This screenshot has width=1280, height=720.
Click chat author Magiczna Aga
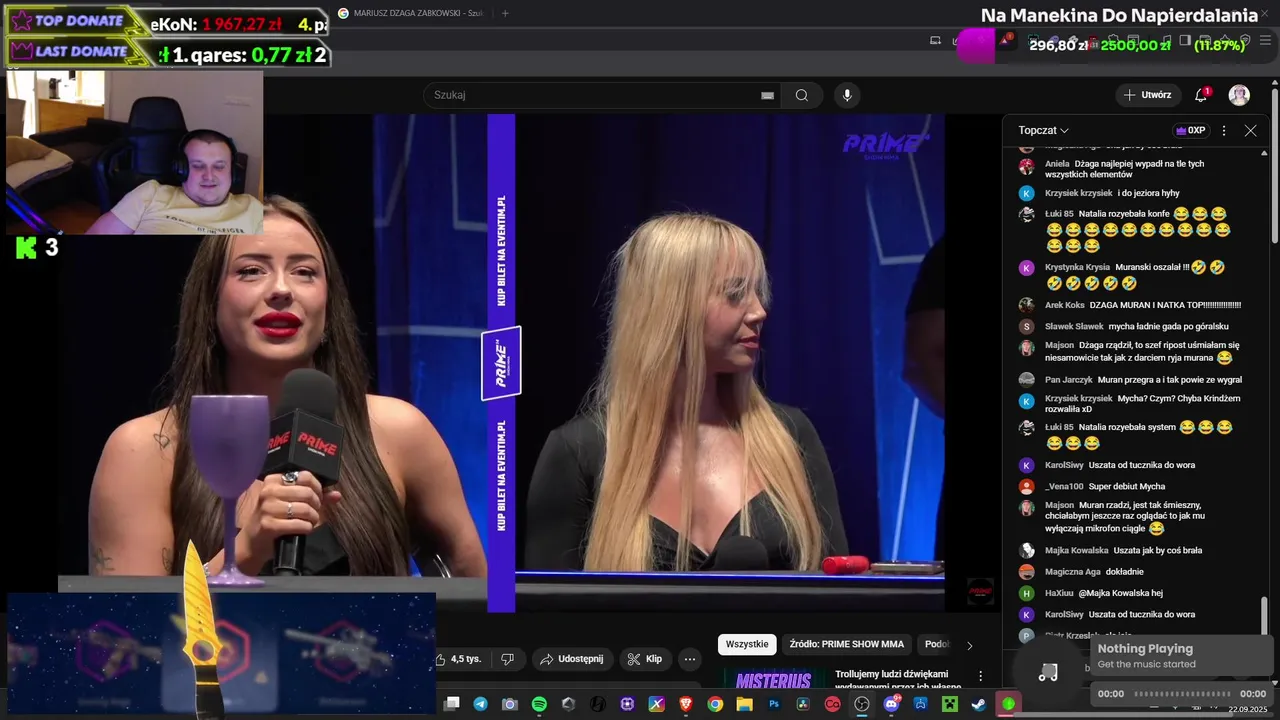[1073, 572]
